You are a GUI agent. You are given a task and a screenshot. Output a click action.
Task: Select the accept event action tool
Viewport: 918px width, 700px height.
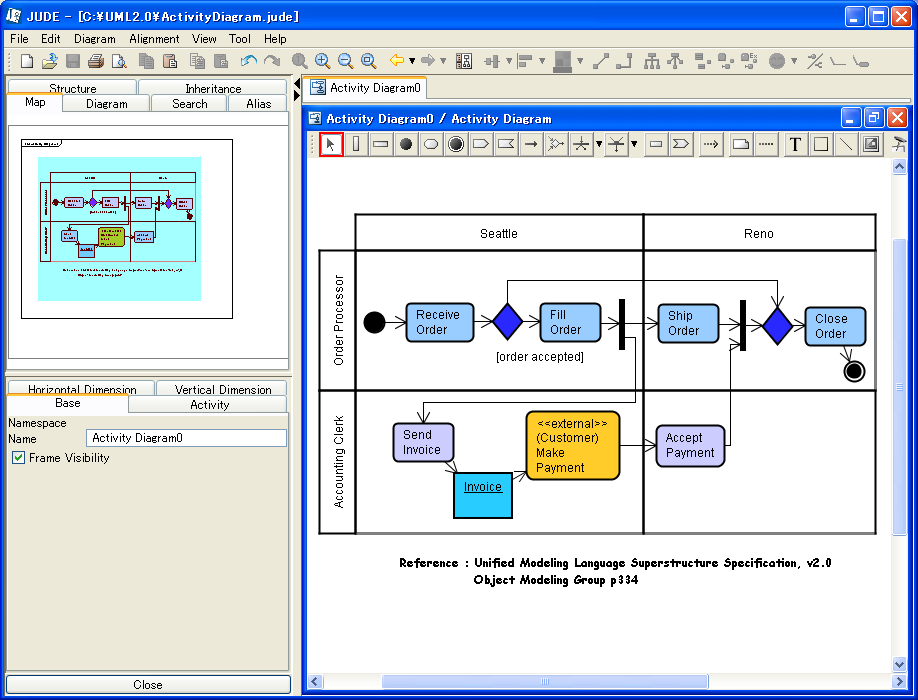click(x=506, y=144)
